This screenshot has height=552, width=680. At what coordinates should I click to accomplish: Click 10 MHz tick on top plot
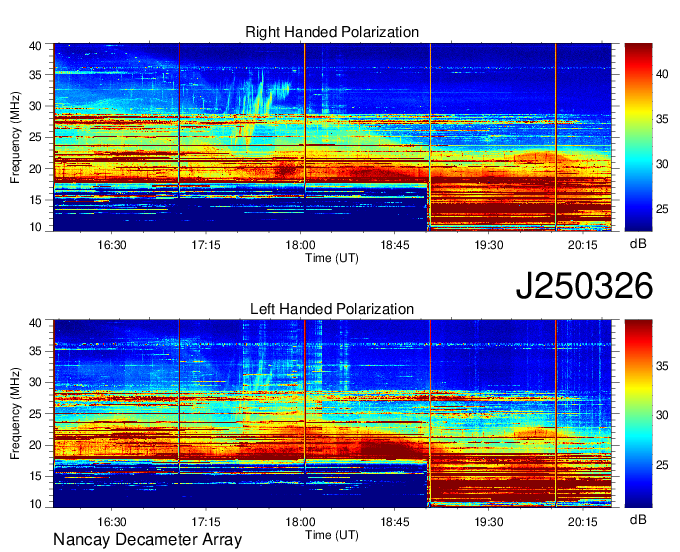35,227
